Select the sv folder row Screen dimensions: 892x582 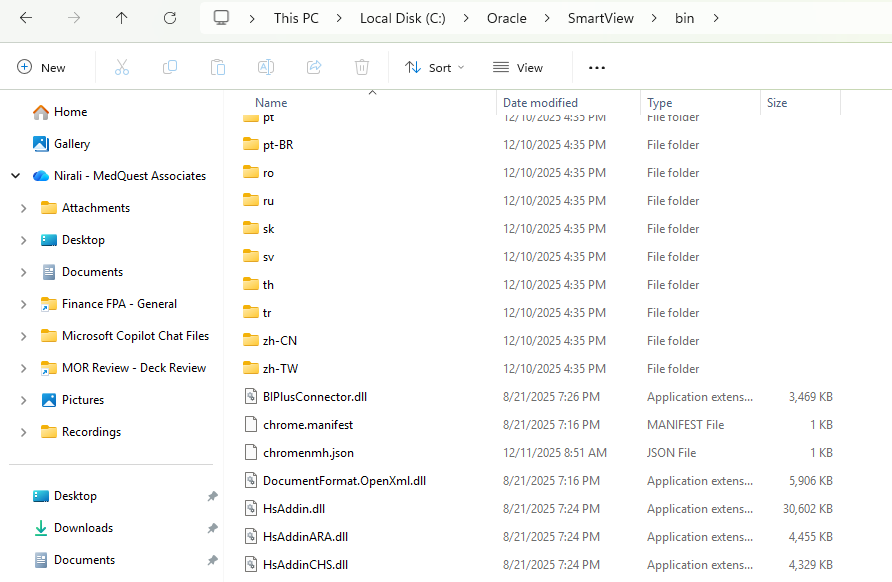coord(538,257)
